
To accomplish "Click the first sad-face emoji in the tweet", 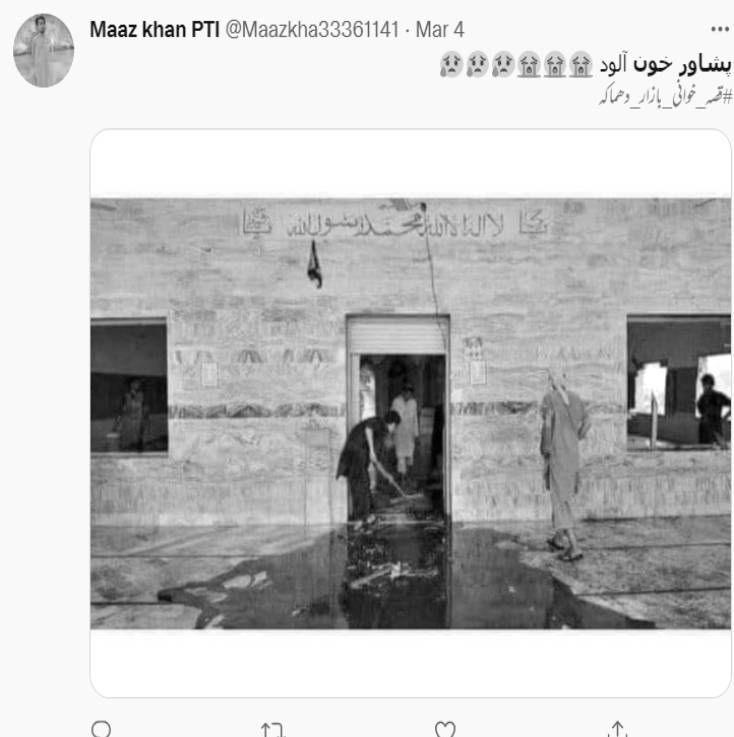I will point(452,64).
